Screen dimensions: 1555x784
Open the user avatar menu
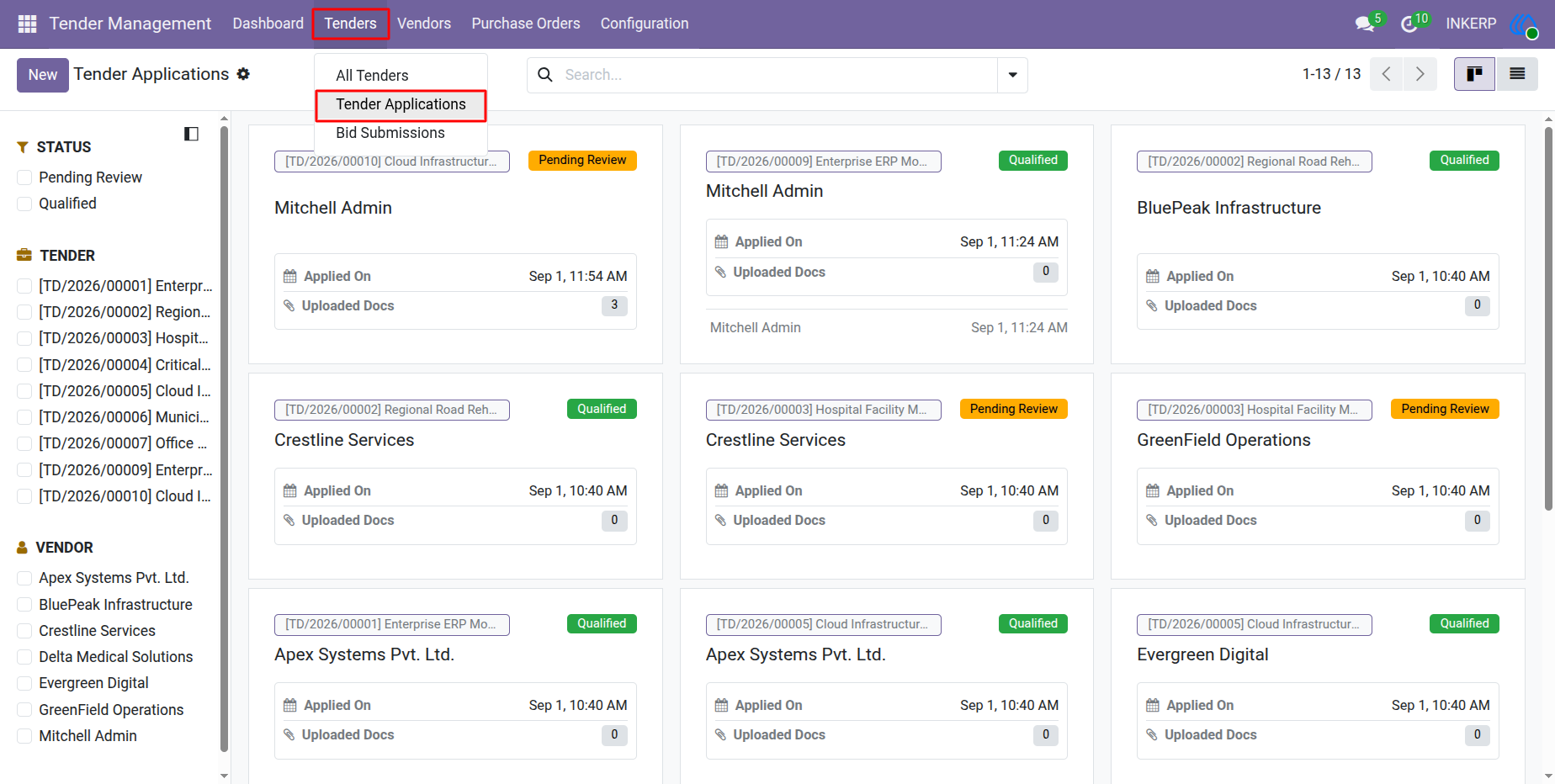(x=1523, y=24)
